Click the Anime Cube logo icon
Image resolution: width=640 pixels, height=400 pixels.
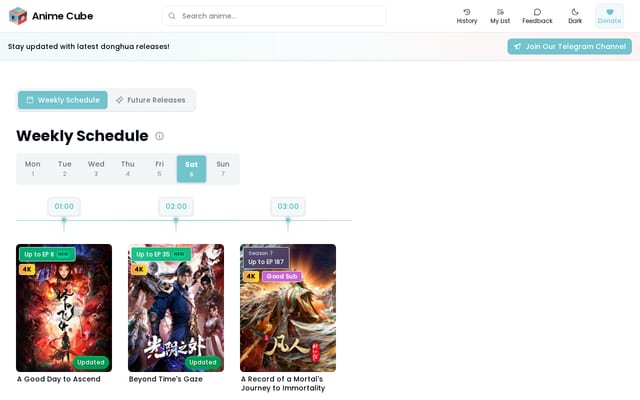pos(18,16)
